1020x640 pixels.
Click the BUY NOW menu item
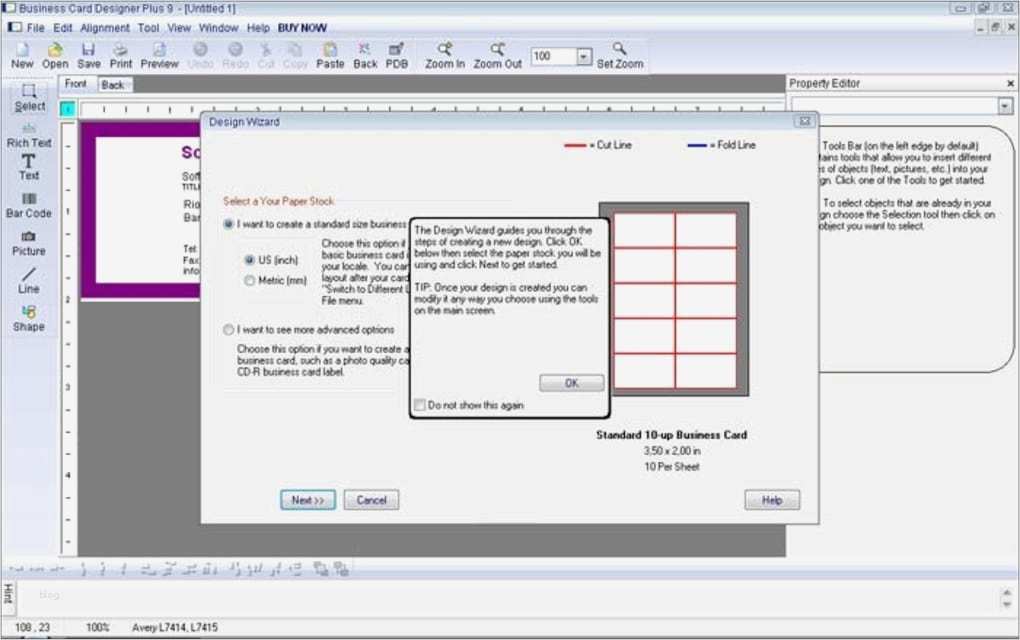(x=302, y=28)
